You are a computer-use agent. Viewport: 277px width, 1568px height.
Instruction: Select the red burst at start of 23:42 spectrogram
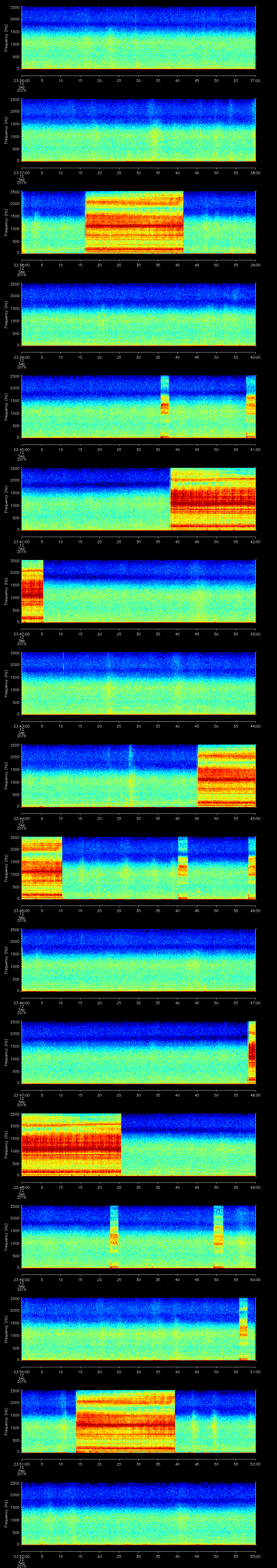32,590
